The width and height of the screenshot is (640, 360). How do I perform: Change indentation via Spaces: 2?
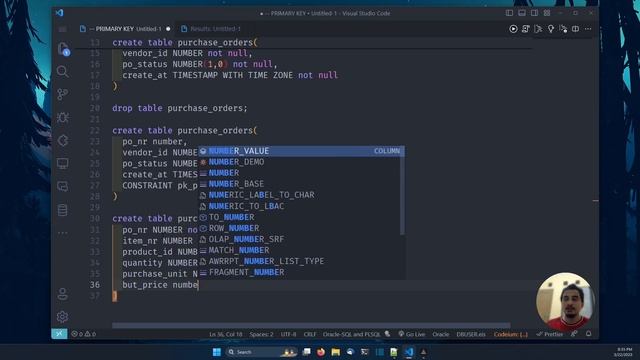coord(261,334)
